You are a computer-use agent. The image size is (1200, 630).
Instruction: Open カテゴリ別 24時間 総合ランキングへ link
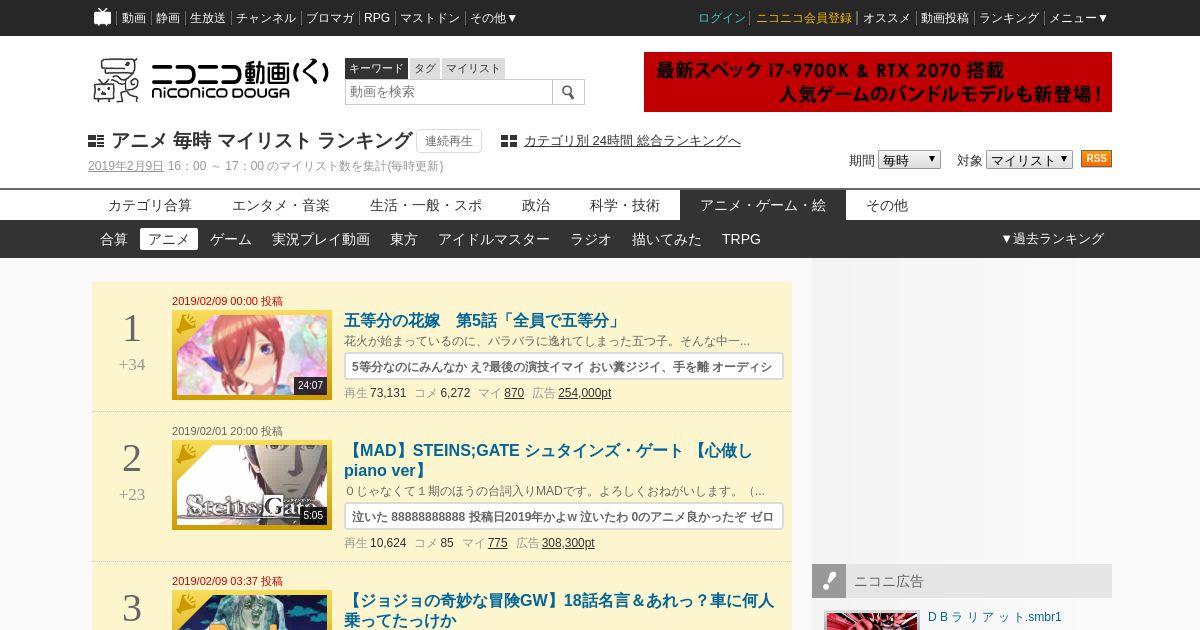632,141
